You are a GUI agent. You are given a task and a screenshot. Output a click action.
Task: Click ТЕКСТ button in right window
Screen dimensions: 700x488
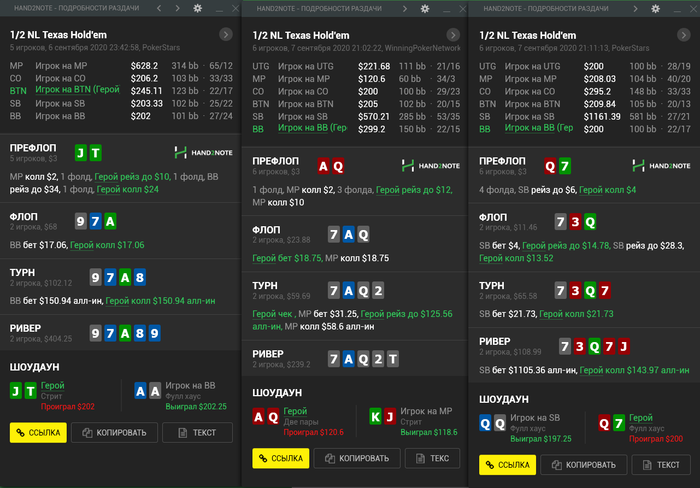(x=662, y=465)
